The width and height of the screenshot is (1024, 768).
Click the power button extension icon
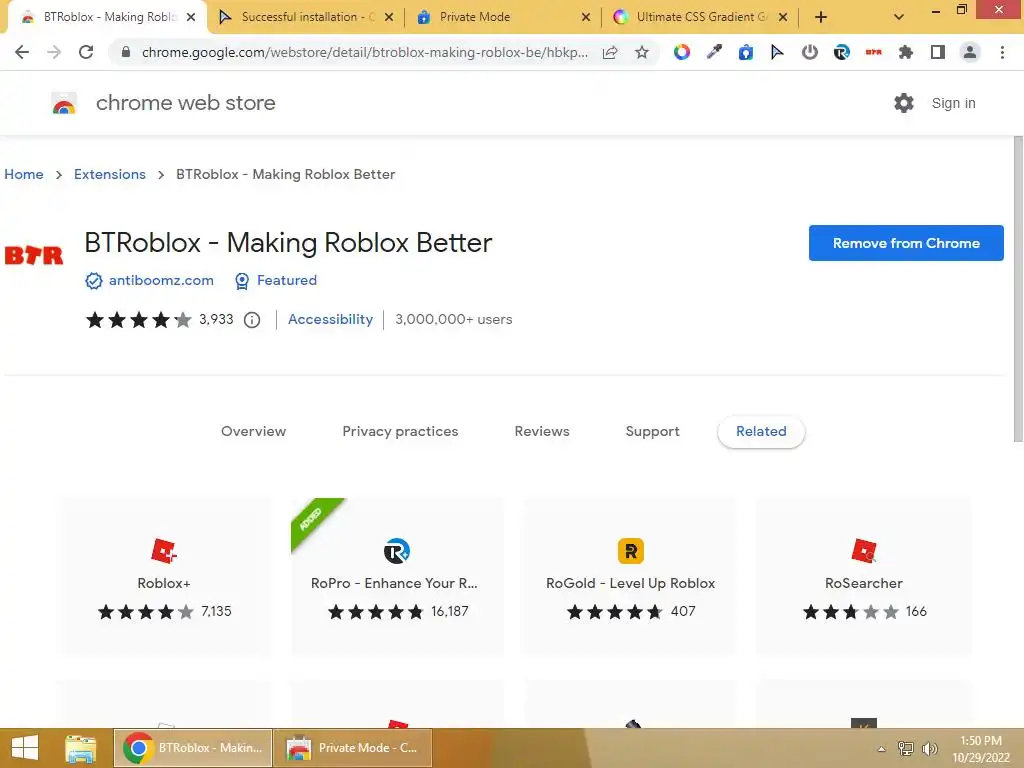coord(810,52)
